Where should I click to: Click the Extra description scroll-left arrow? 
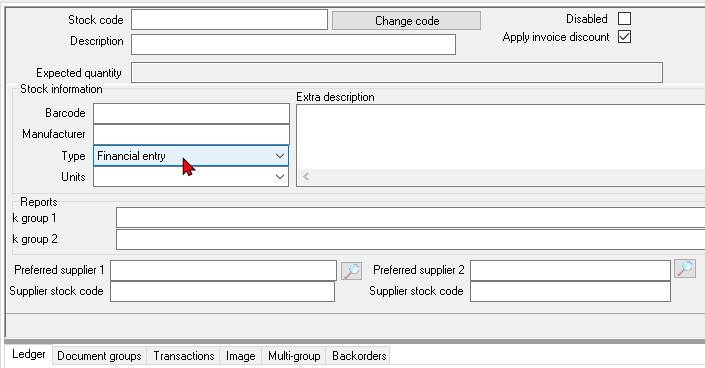point(306,177)
